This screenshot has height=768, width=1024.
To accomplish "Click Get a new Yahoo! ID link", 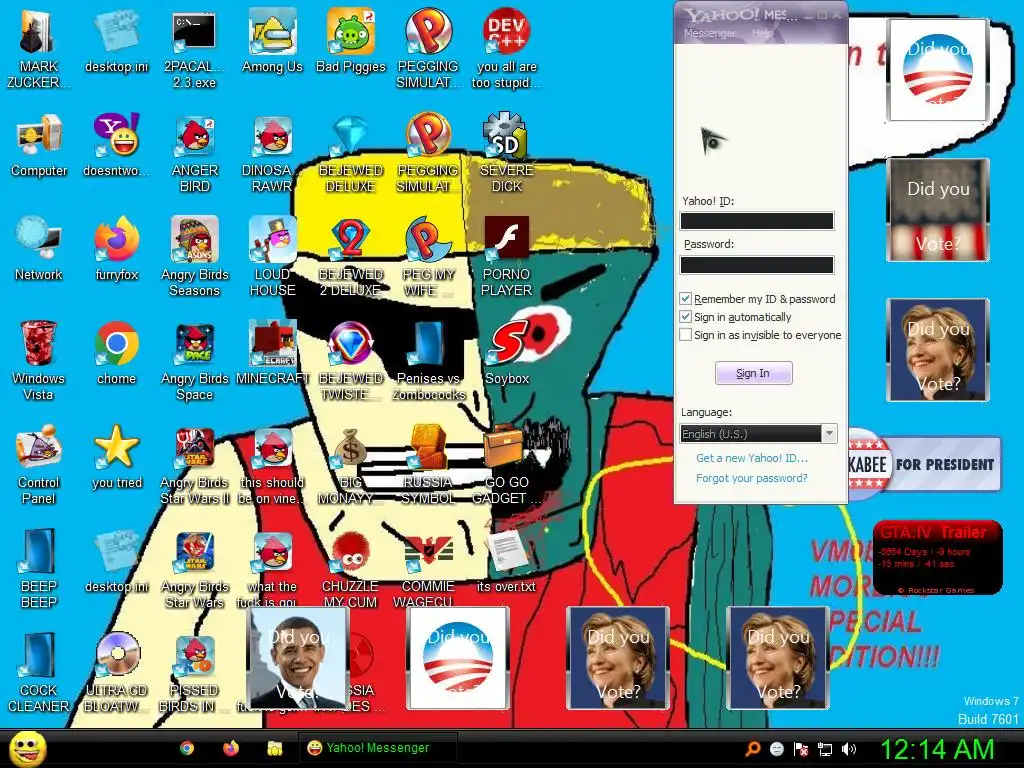I will (752, 458).
